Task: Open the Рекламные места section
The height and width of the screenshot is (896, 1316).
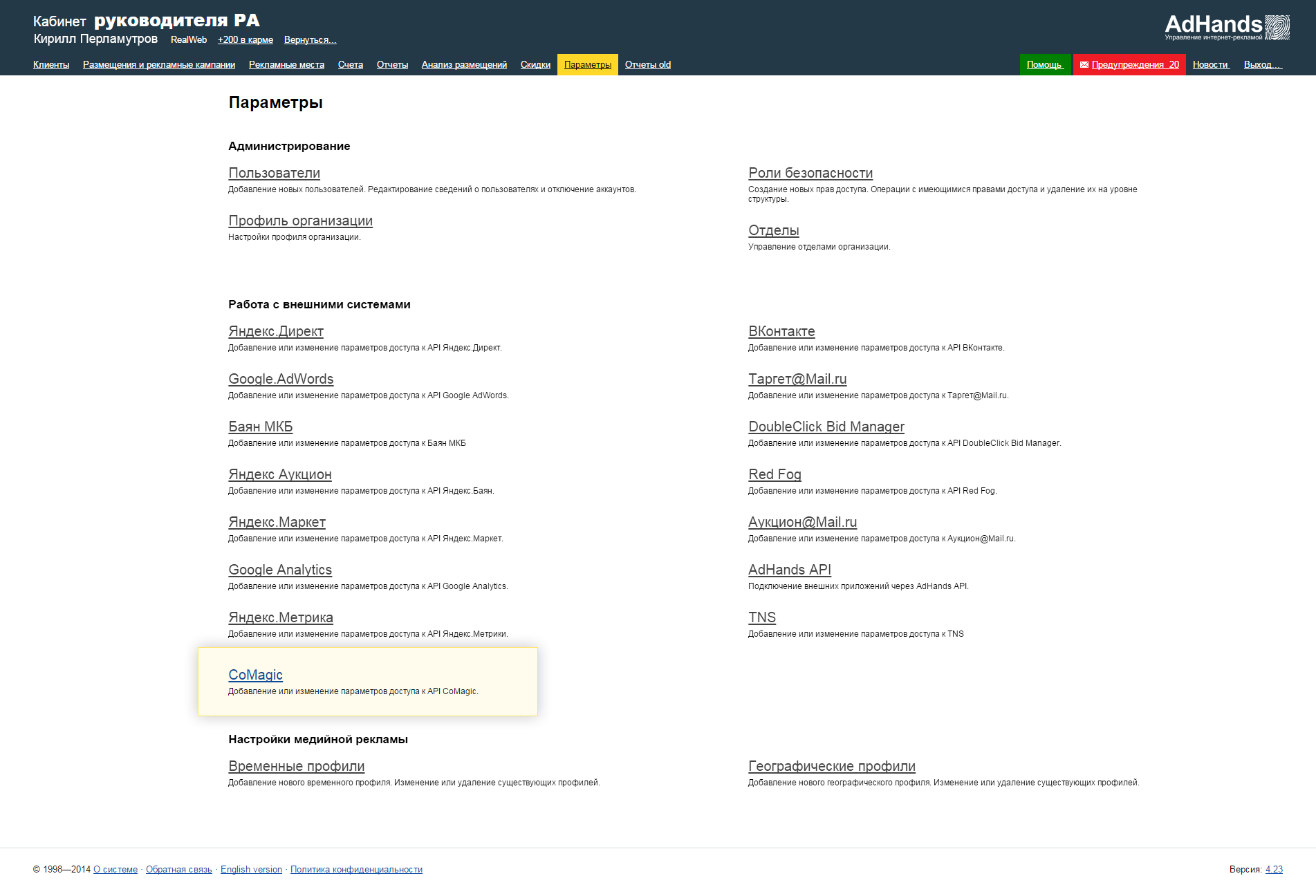Action: [x=286, y=65]
